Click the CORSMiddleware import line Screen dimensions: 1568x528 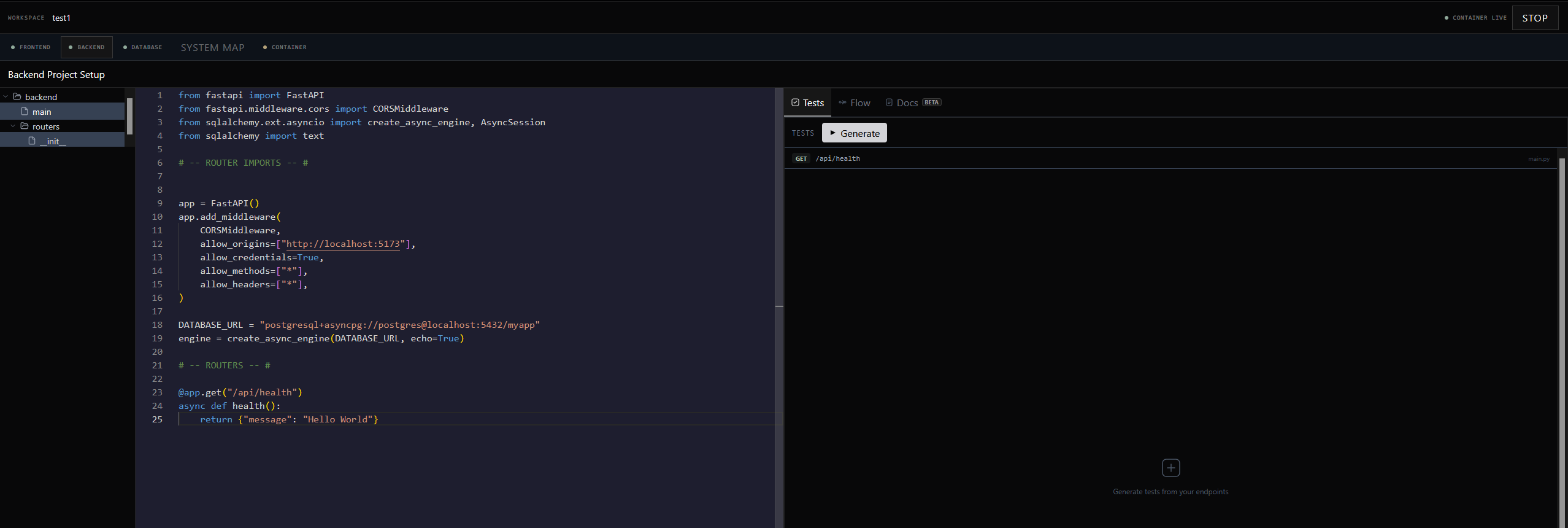pos(313,109)
